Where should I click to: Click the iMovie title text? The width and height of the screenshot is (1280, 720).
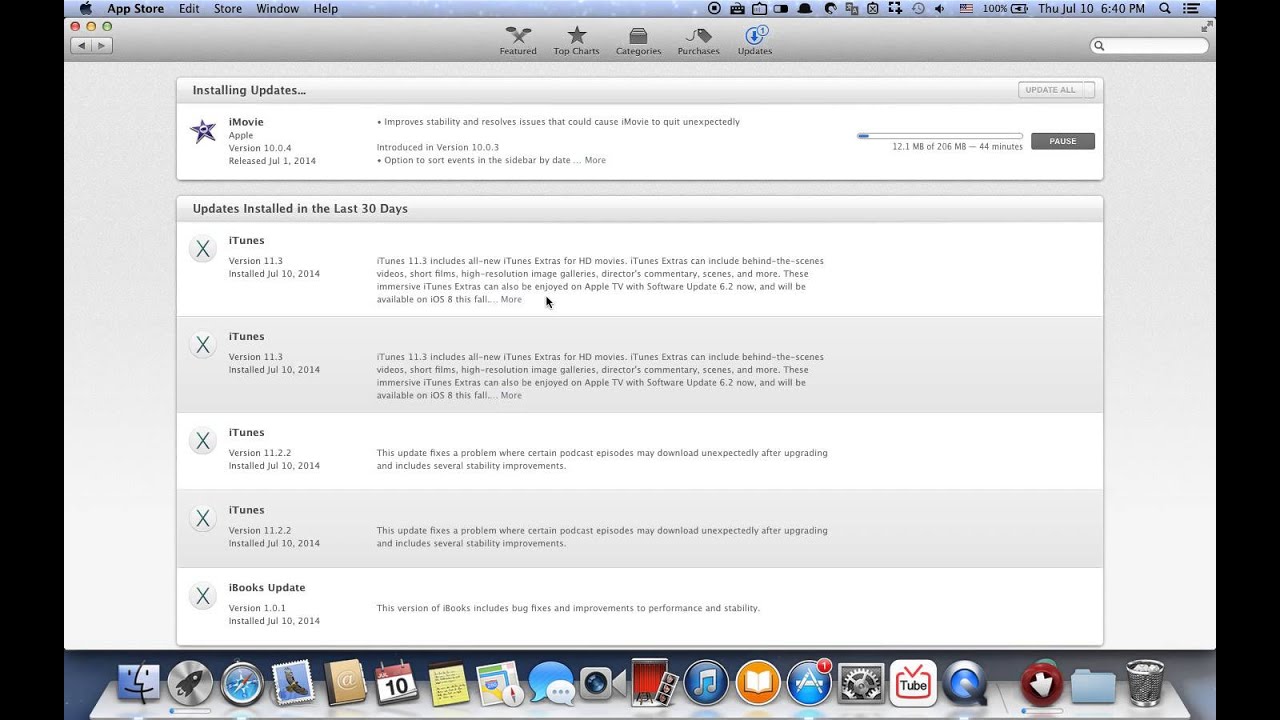[x=246, y=122]
